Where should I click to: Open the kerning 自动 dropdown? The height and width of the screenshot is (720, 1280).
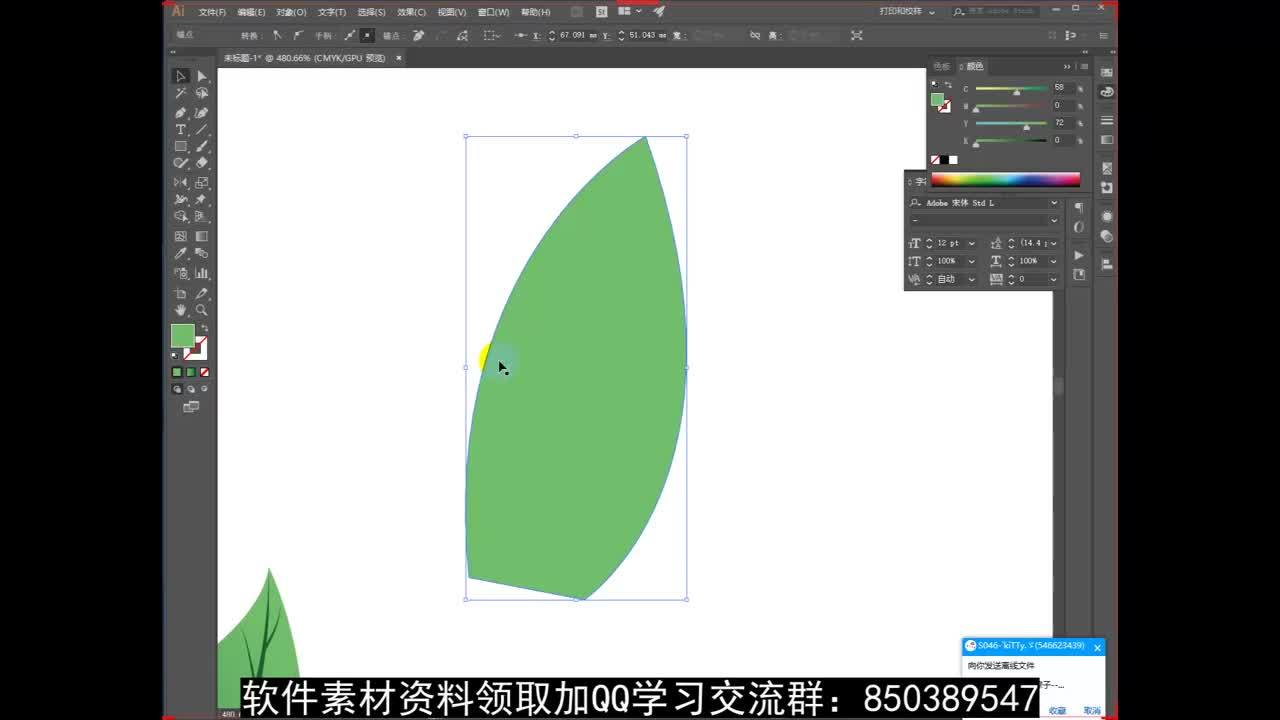pos(971,279)
